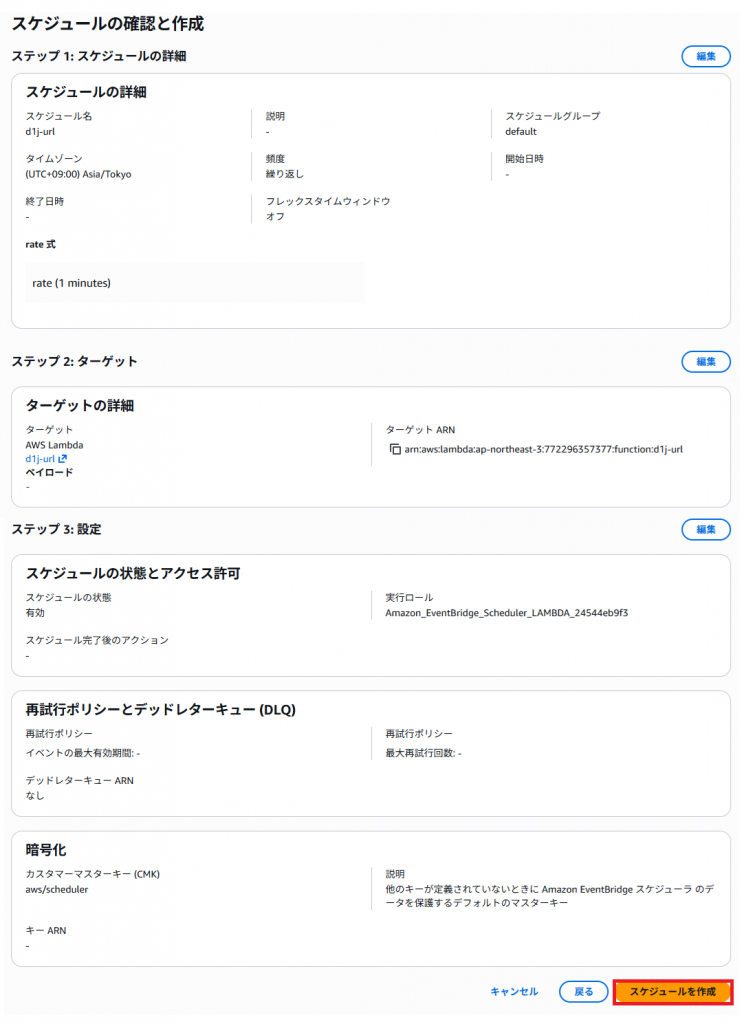Open the d1j-url Lambda function link

pyautogui.click(x=39, y=459)
